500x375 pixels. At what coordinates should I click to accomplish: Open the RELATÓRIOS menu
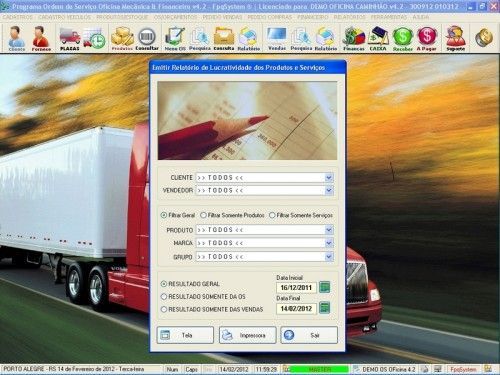349,17
